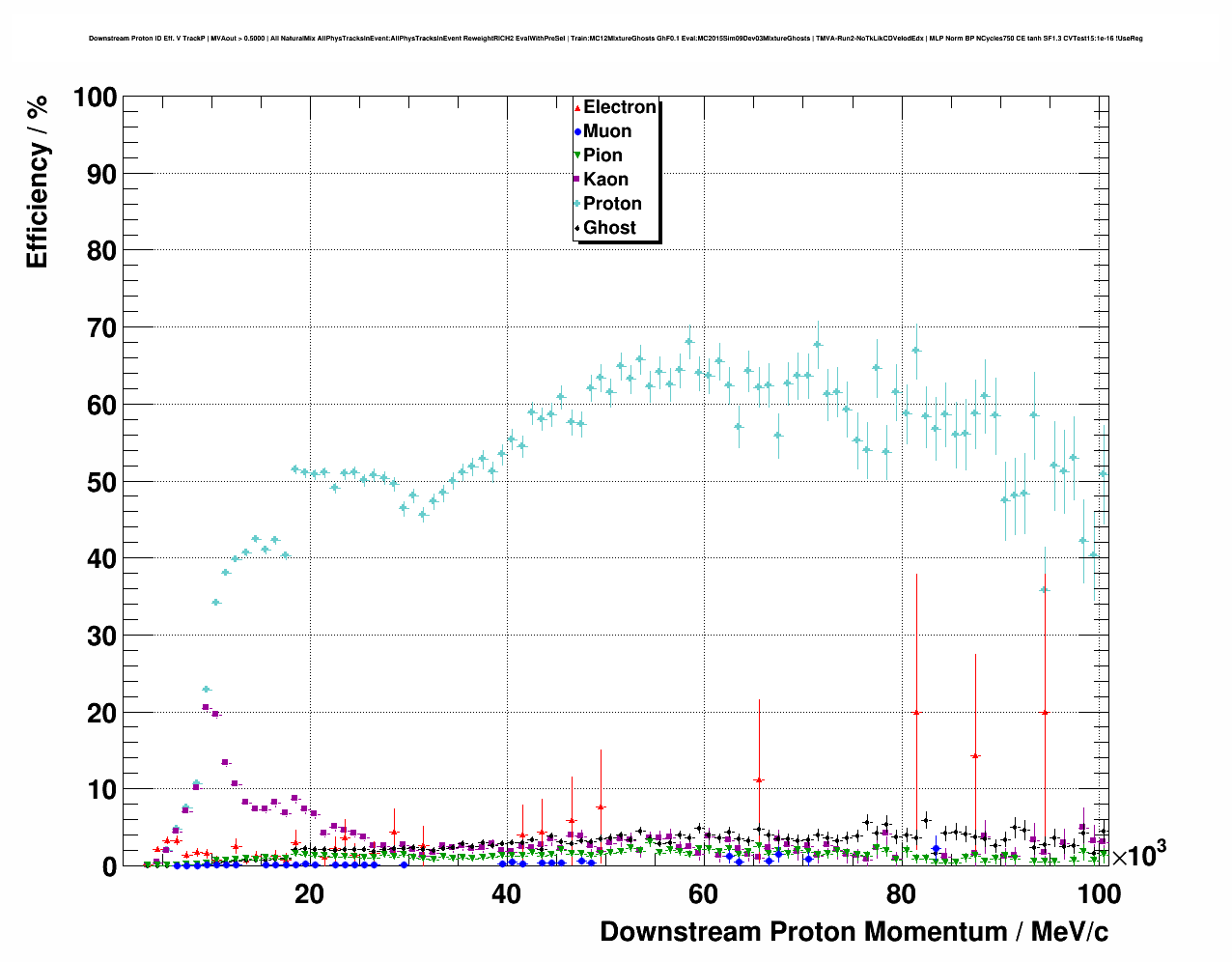Click the "Proton" legend label
1232x962 pixels.
click(x=612, y=204)
